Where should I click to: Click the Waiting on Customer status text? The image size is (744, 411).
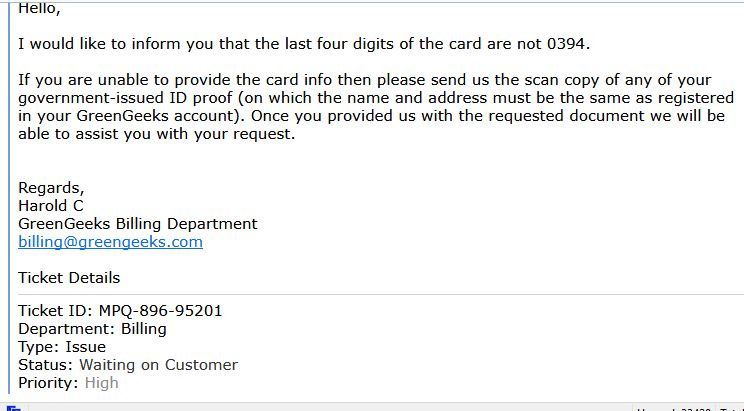tap(158, 365)
